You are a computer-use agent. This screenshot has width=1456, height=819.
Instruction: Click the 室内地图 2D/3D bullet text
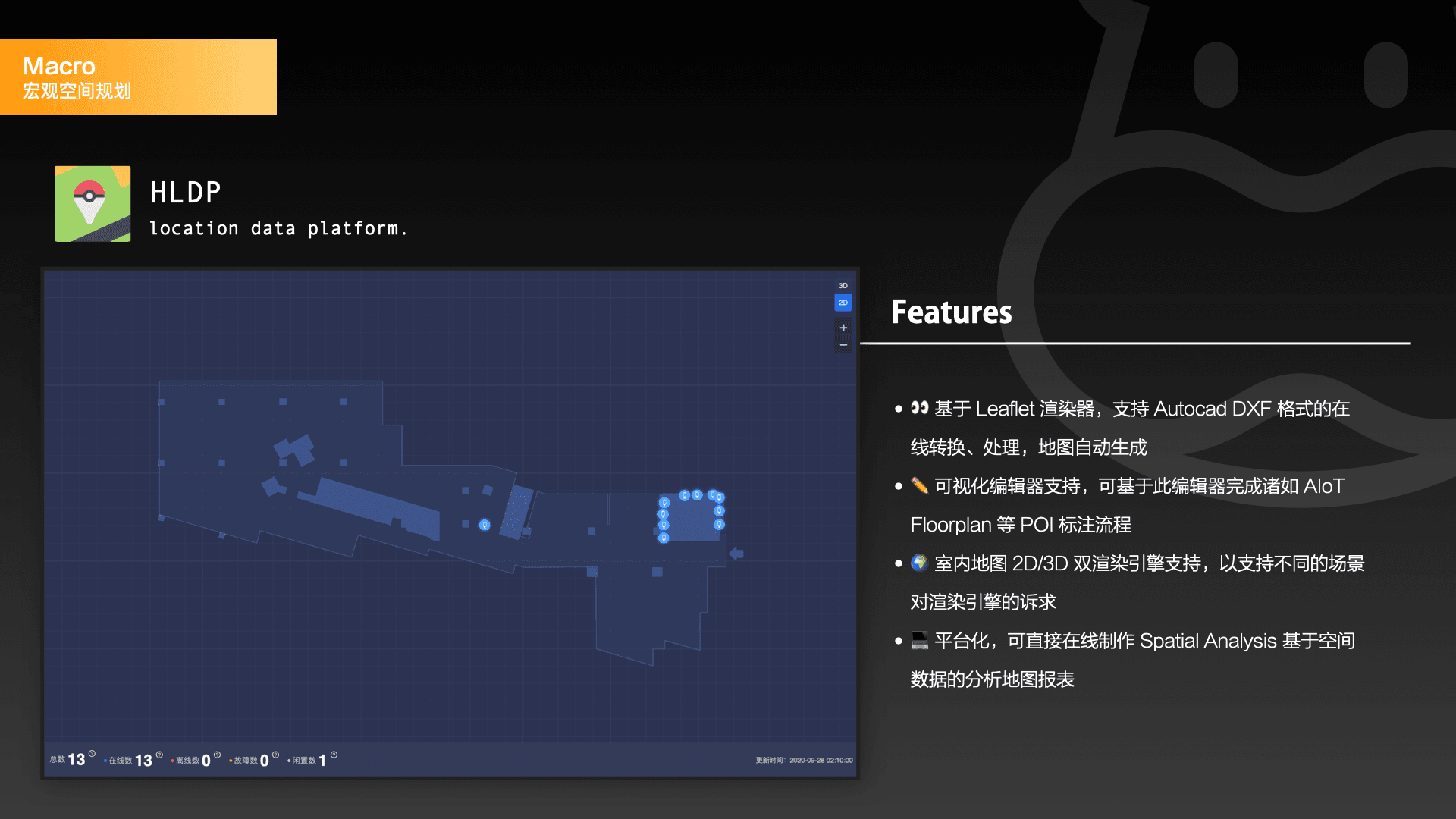pyautogui.click(x=1137, y=582)
